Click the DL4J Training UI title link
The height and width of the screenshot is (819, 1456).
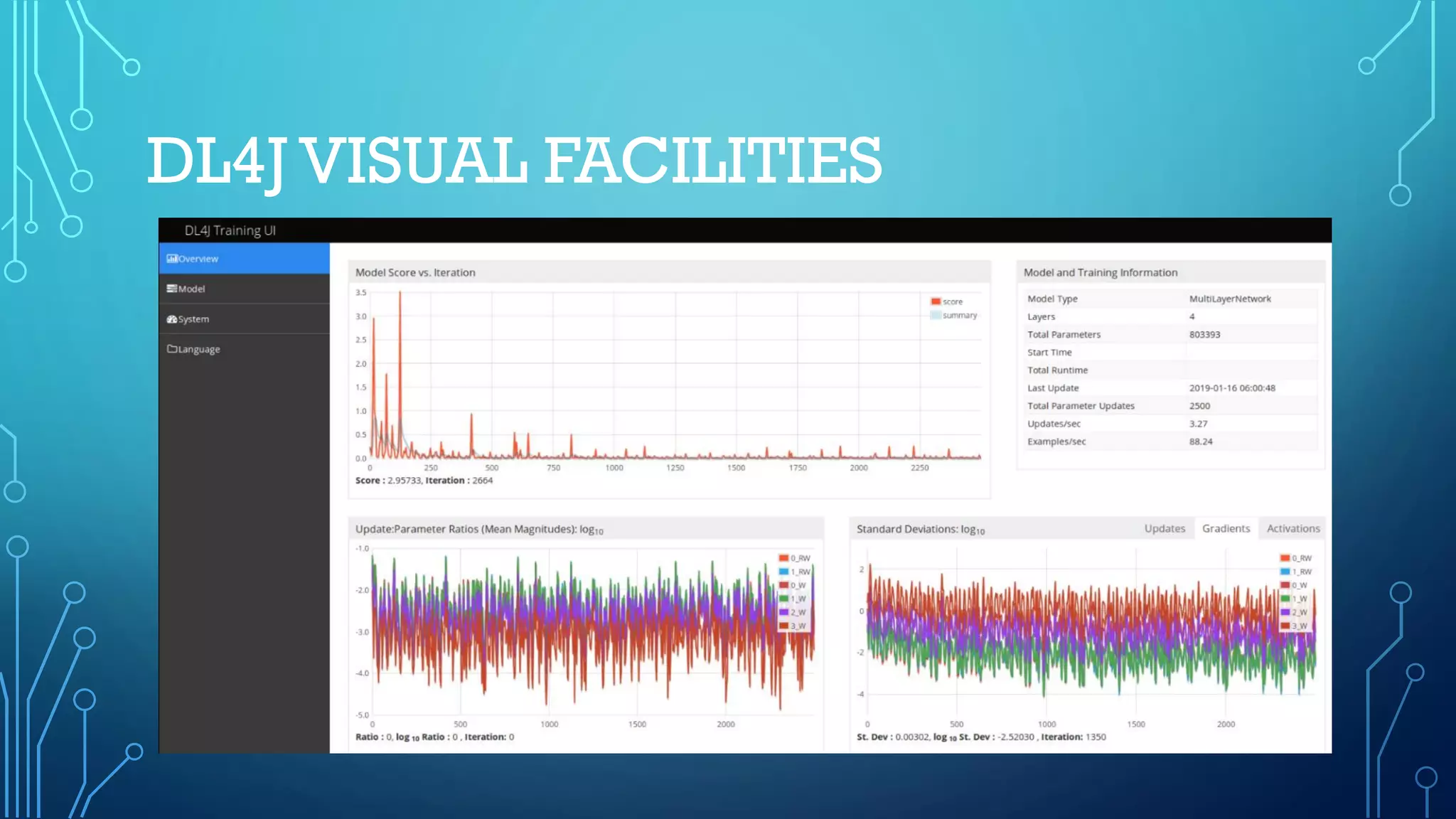point(230,231)
